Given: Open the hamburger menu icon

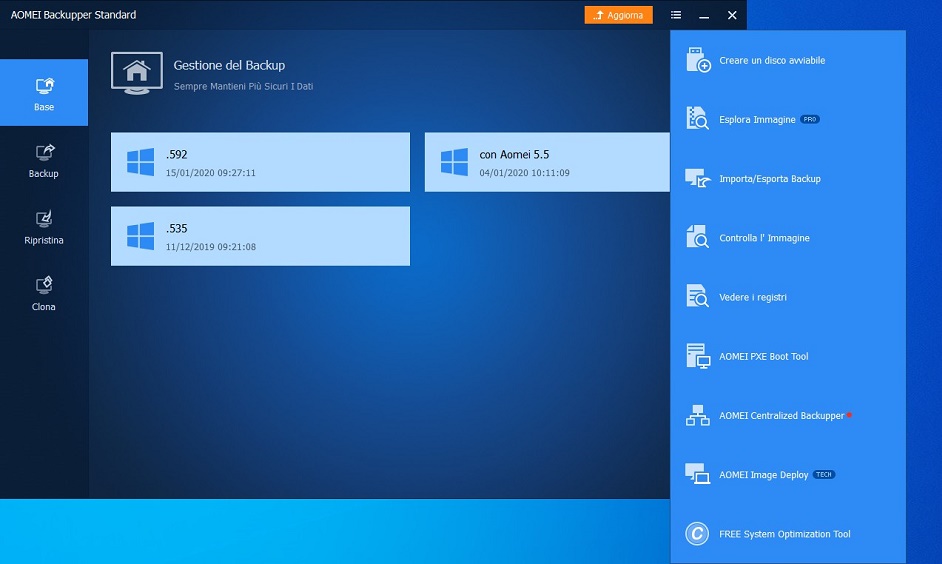Looking at the screenshot, I should point(676,15).
